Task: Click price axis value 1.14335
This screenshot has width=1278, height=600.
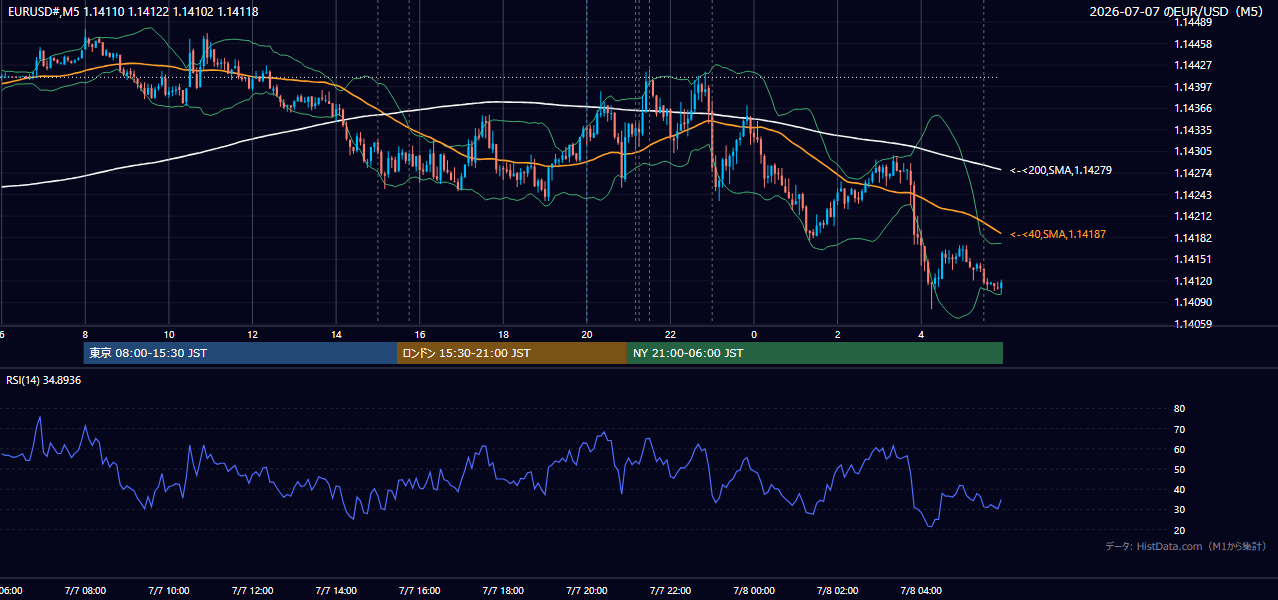Action: pos(1192,130)
